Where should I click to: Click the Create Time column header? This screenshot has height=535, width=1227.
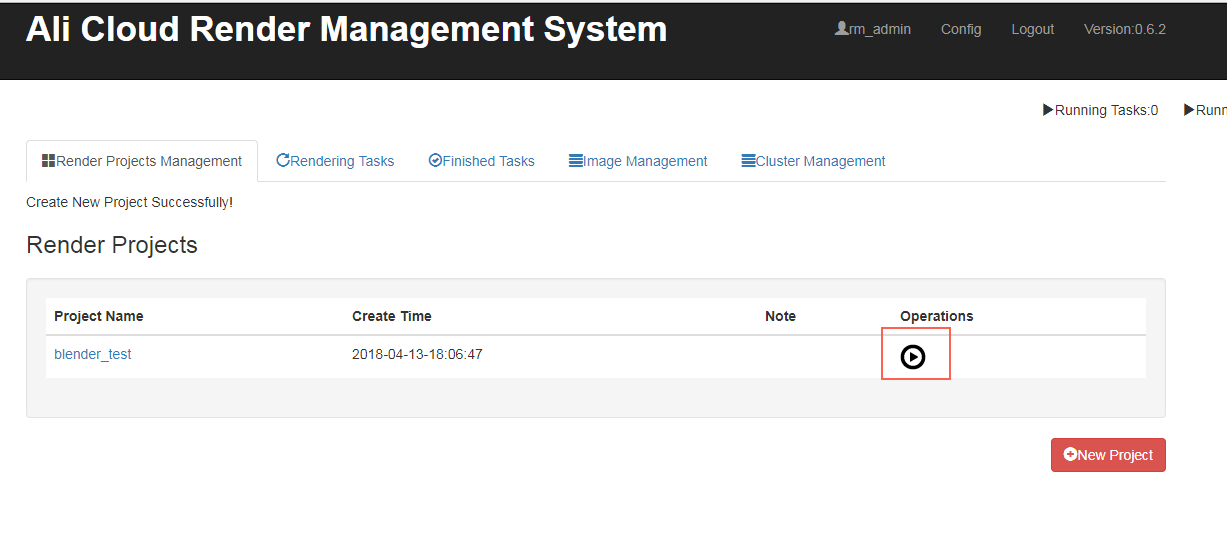(392, 316)
